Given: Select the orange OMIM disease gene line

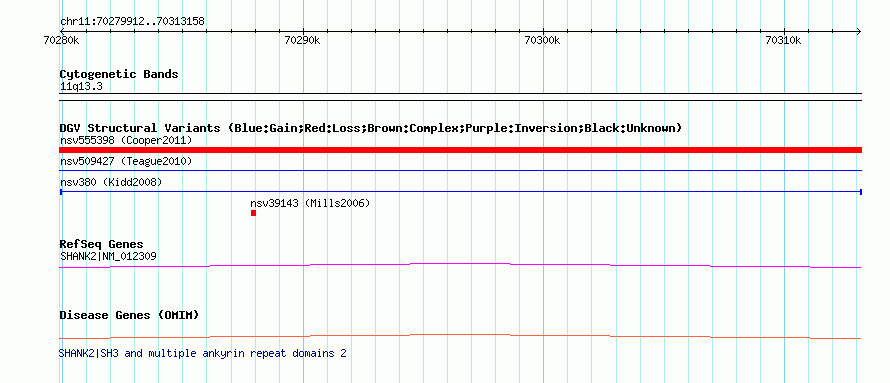Looking at the screenshot, I should pos(460,336).
